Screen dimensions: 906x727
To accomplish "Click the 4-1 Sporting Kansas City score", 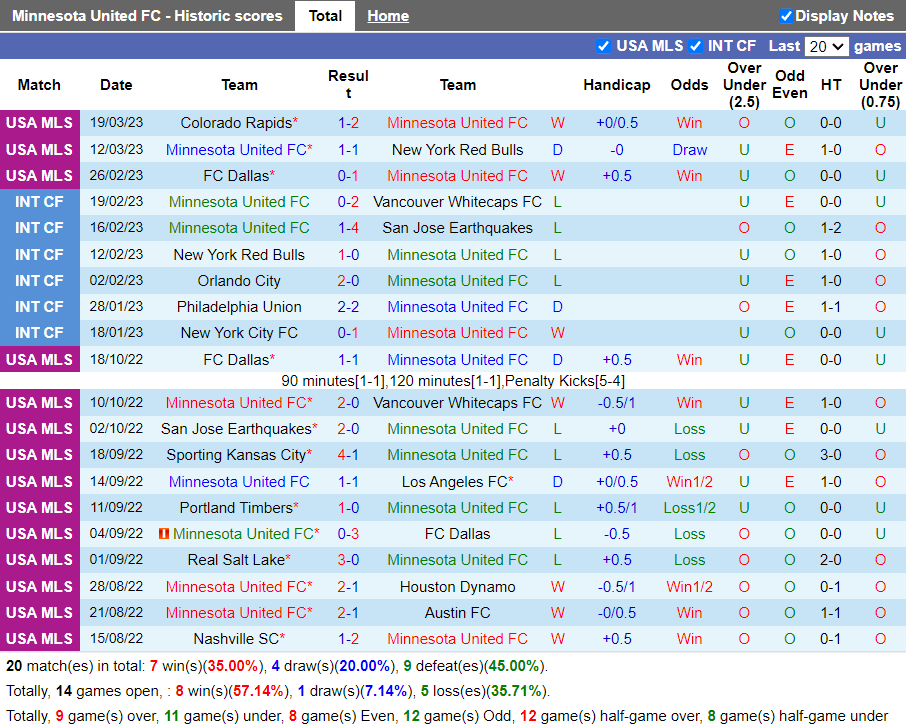I will point(348,455).
